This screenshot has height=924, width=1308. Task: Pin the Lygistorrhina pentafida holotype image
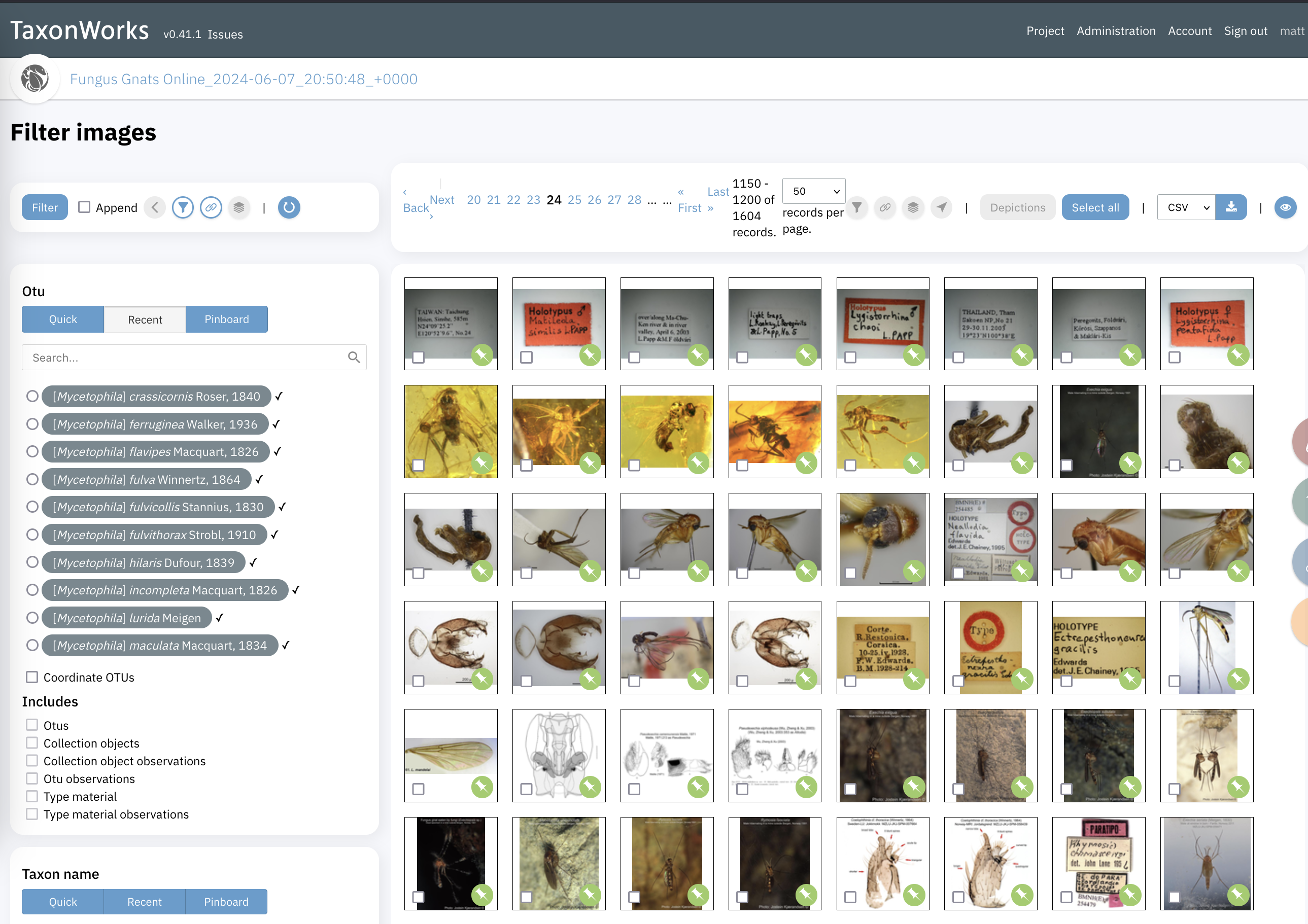pyautogui.click(x=1238, y=356)
